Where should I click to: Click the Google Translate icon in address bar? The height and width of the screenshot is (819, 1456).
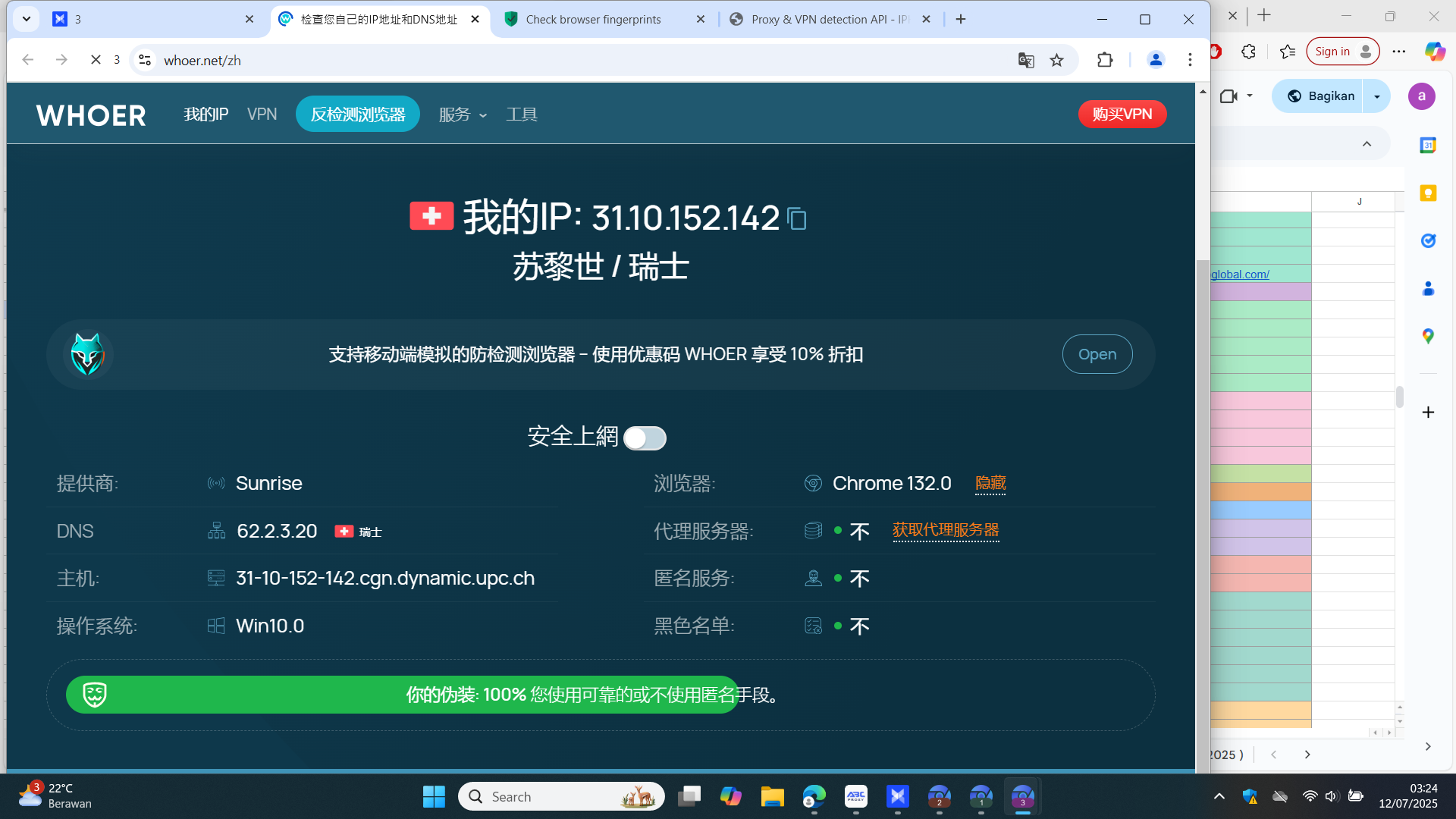pyautogui.click(x=1026, y=60)
